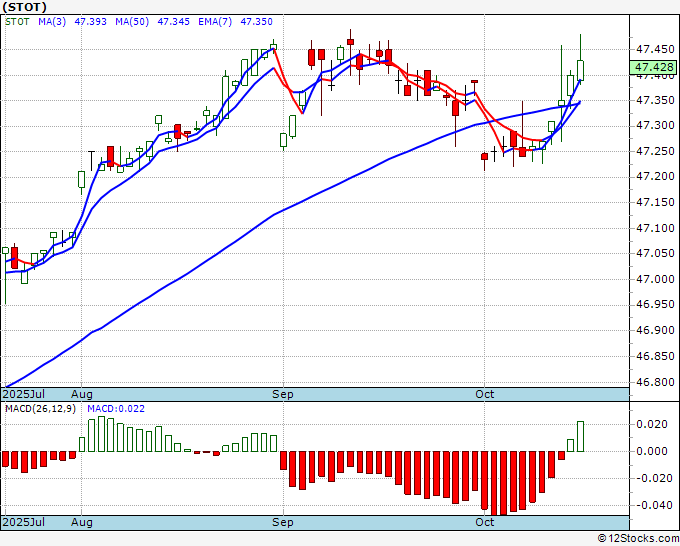This screenshot has height=546, width=680.
Task: Click the (STOT) chart title
Action: pyautogui.click(x=24, y=7)
